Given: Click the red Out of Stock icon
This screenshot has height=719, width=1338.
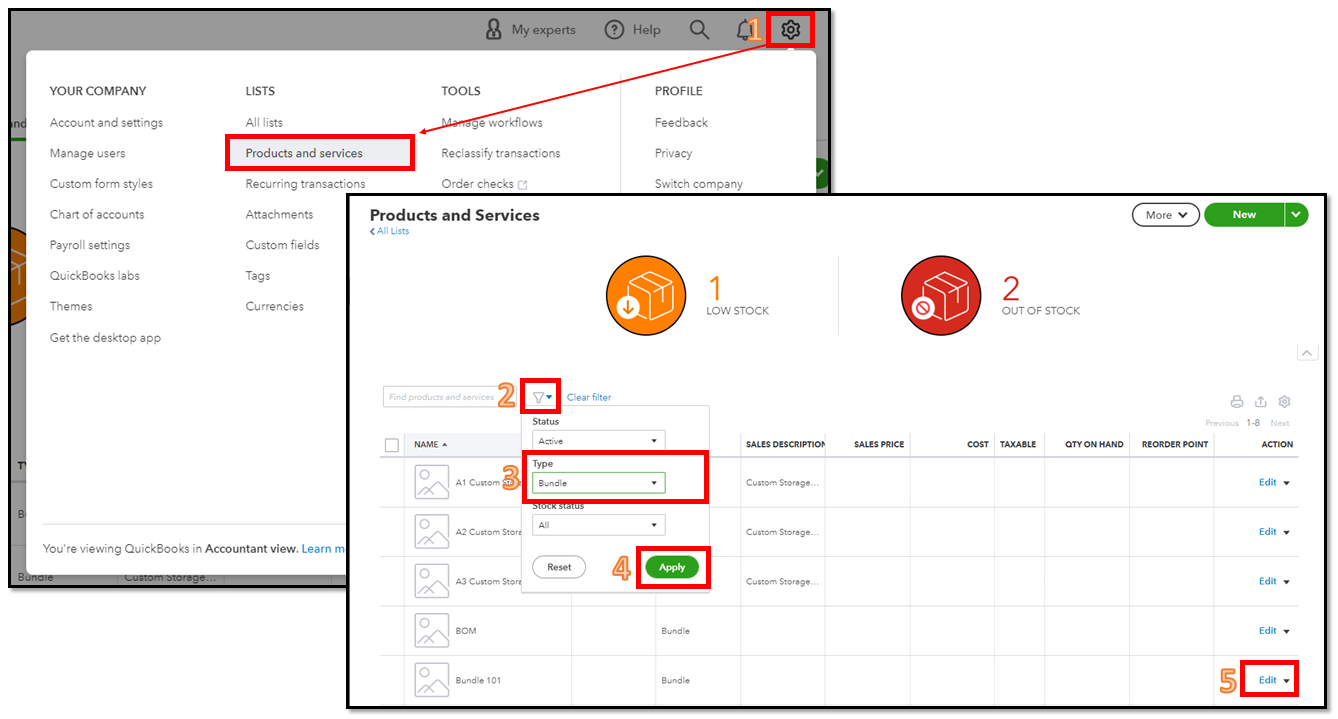Looking at the screenshot, I should [941, 295].
